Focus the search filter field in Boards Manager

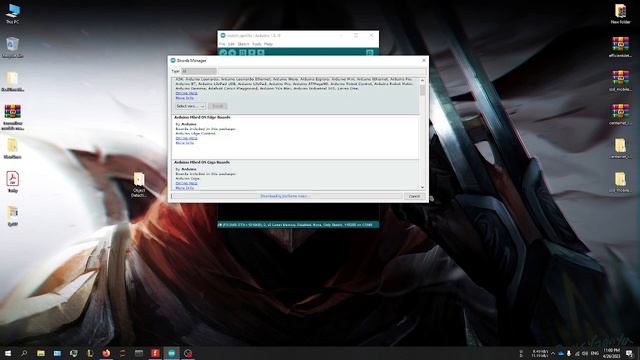tap(322, 71)
